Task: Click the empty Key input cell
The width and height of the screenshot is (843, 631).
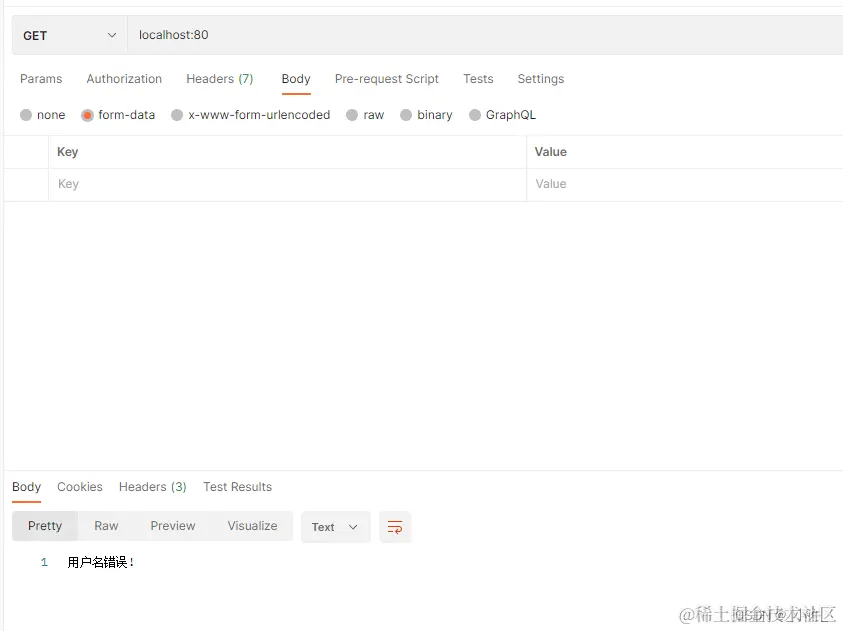Action: pyautogui.click(x=287, y=184)
